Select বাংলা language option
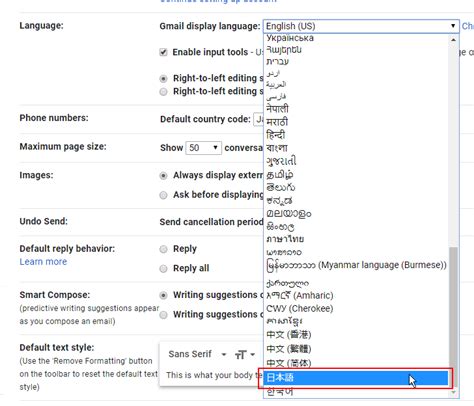 click(x=356, y=148)
